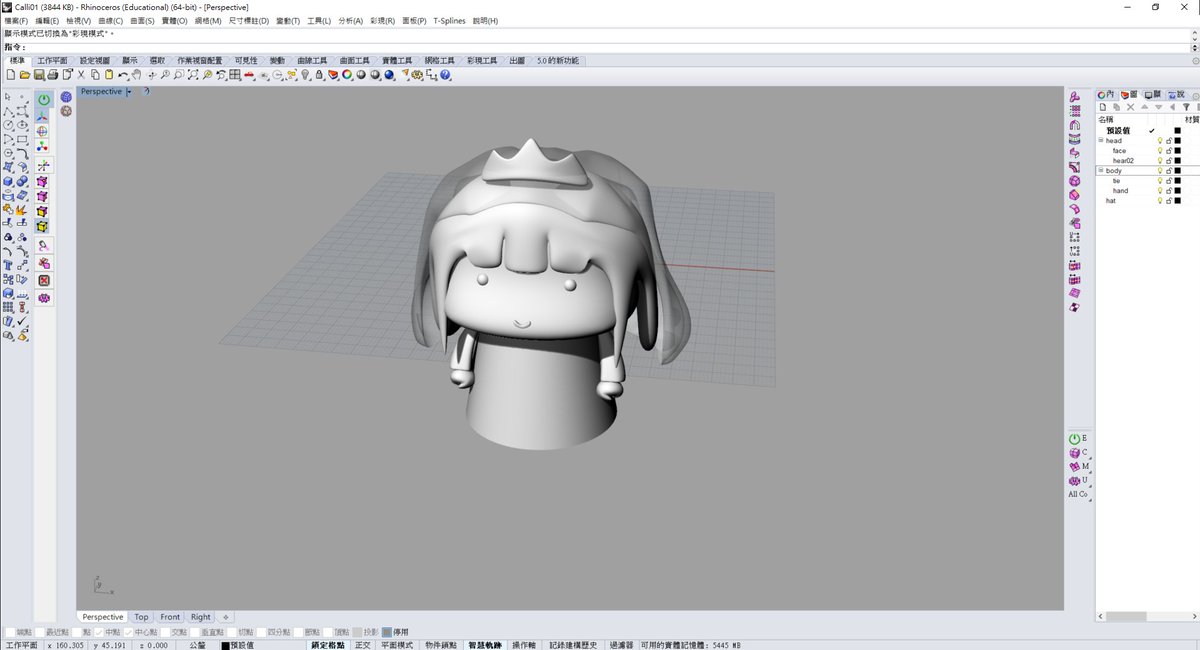Switch to the Right viewport tab
Viewport: 1200px width, 650px height.
pos(201,617)
